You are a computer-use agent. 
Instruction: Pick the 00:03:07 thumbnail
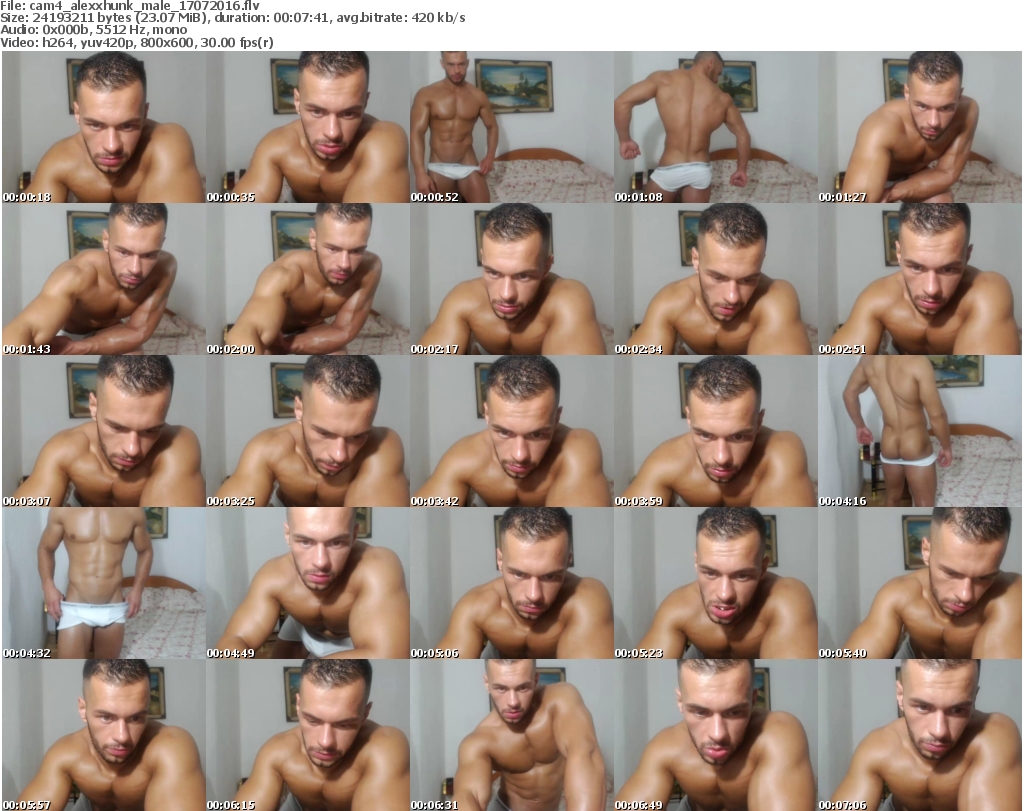tap(104, 432)
